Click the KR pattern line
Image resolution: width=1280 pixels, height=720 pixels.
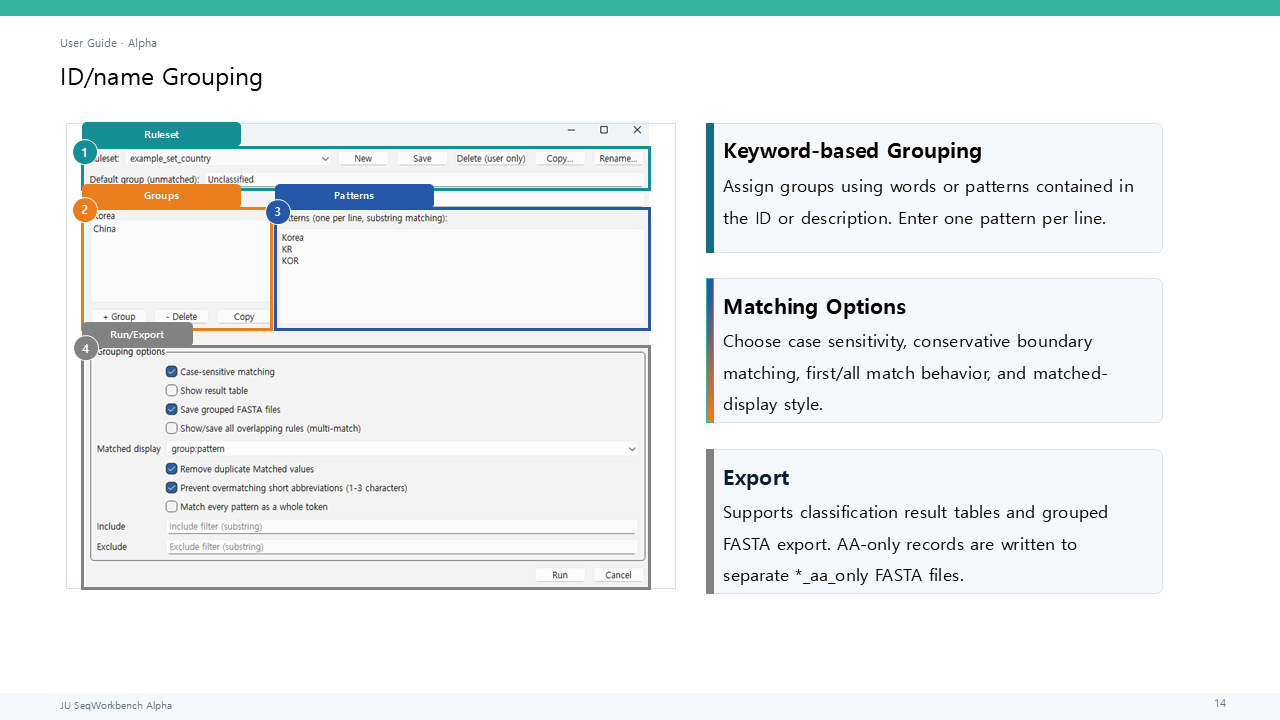(x=287, y=249)
